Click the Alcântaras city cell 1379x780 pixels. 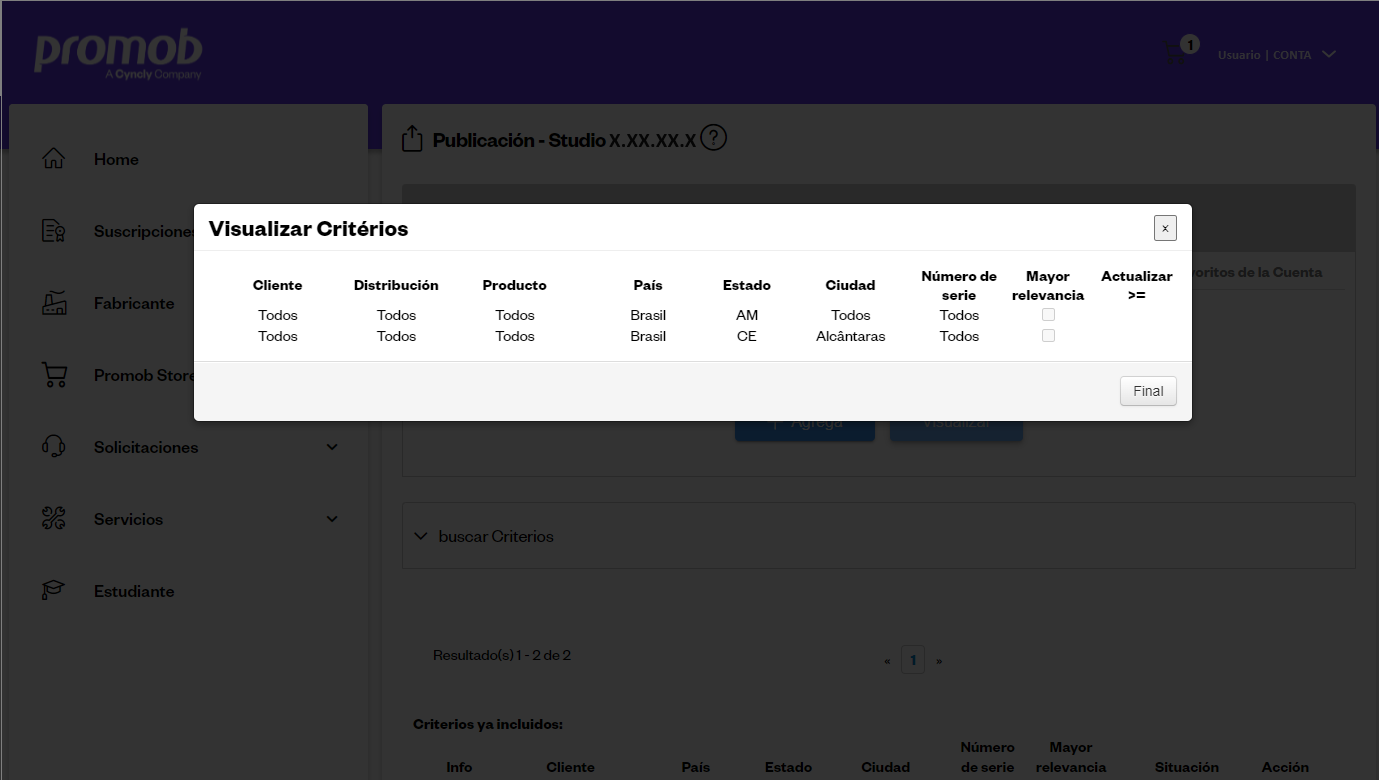pos(850,336)
